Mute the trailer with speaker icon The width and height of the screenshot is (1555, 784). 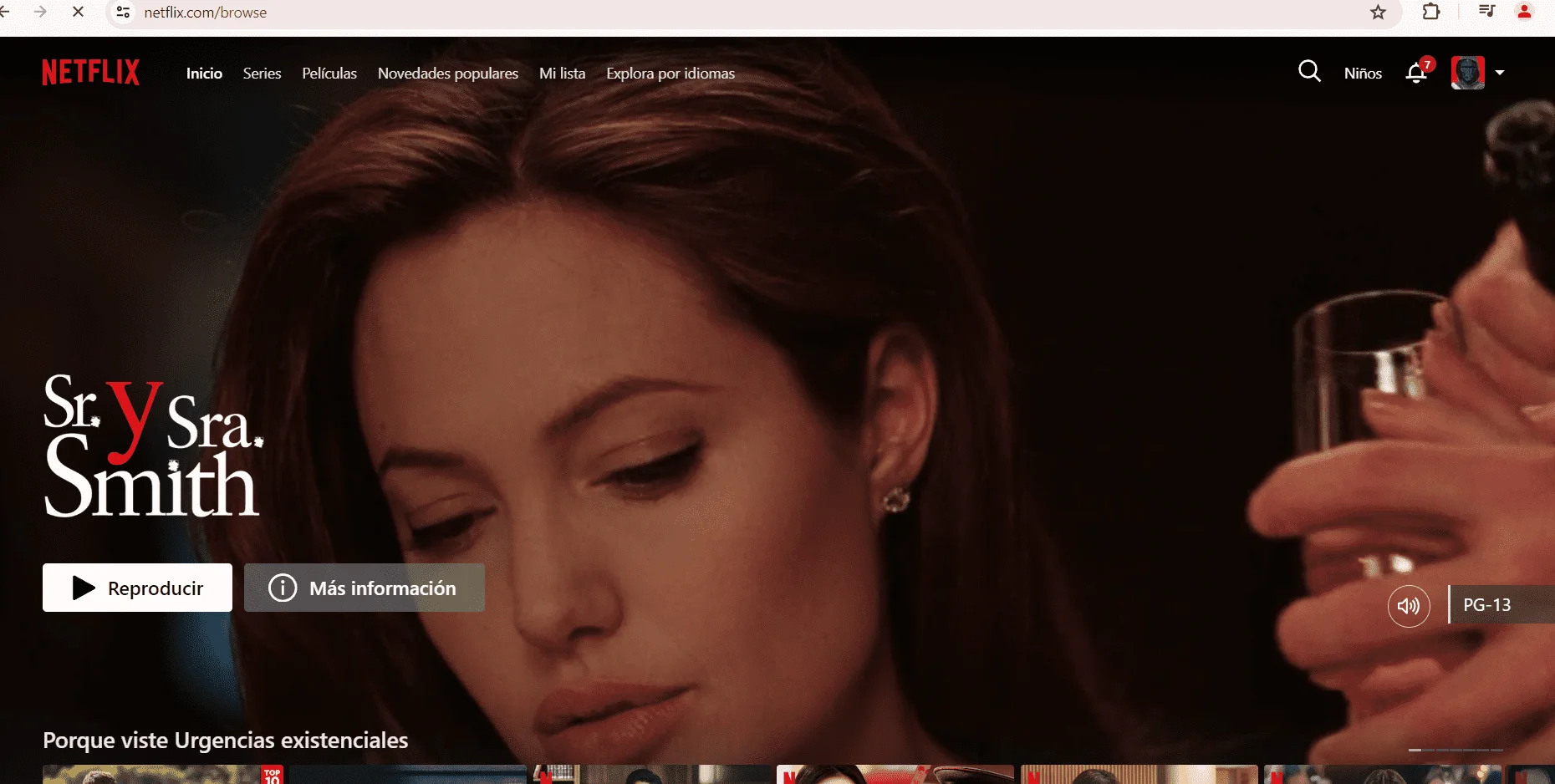[x=1409, y=605]
